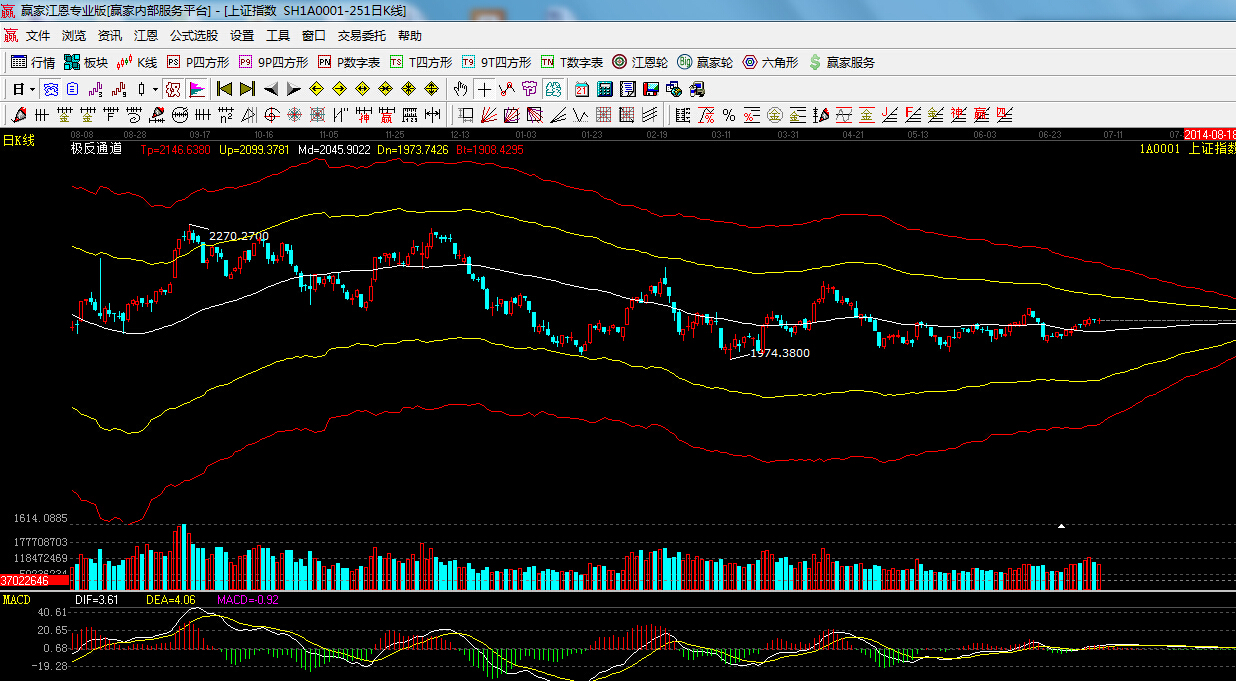The width and height of the screenshot is (1236, 681).
Task: Open the 公式选股 menu
Action: (x=193, y=36)
